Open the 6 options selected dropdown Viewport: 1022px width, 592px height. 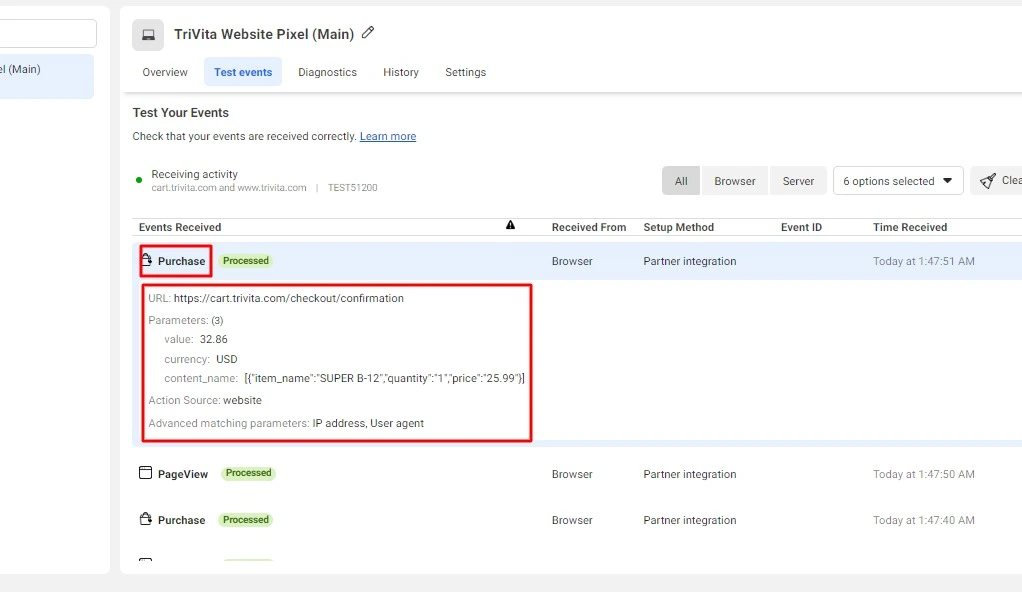898,181
